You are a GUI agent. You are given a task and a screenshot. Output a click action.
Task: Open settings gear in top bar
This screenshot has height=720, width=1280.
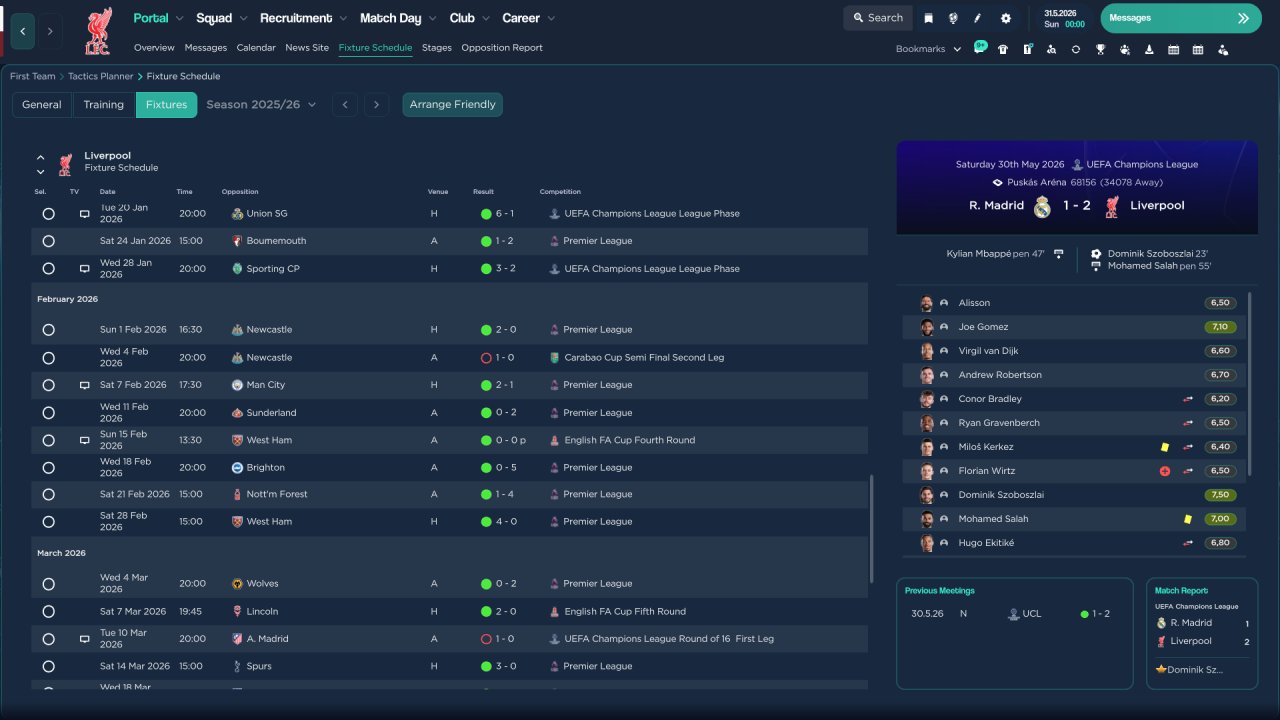tap(1006, 18)
